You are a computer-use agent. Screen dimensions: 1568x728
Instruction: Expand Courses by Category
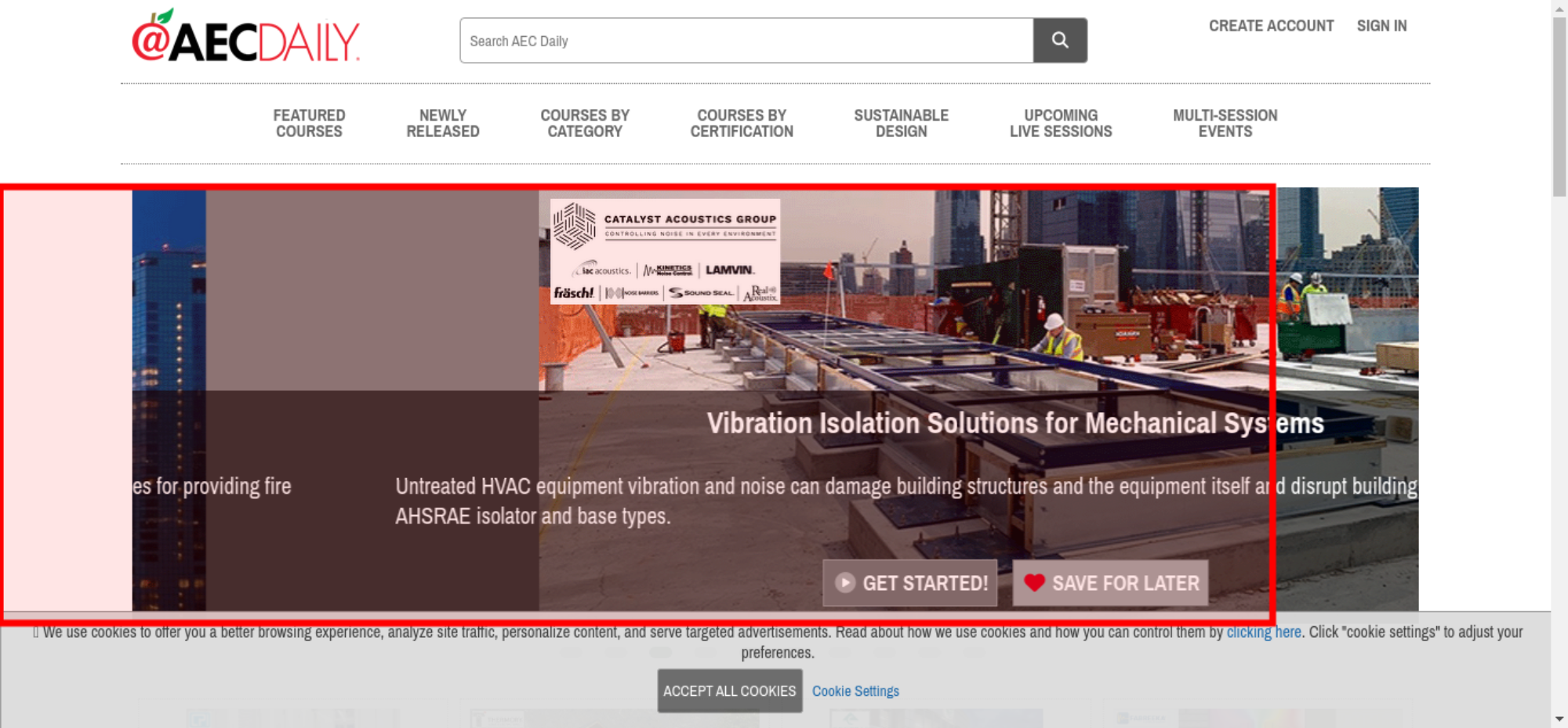click(x=585, y=124)
